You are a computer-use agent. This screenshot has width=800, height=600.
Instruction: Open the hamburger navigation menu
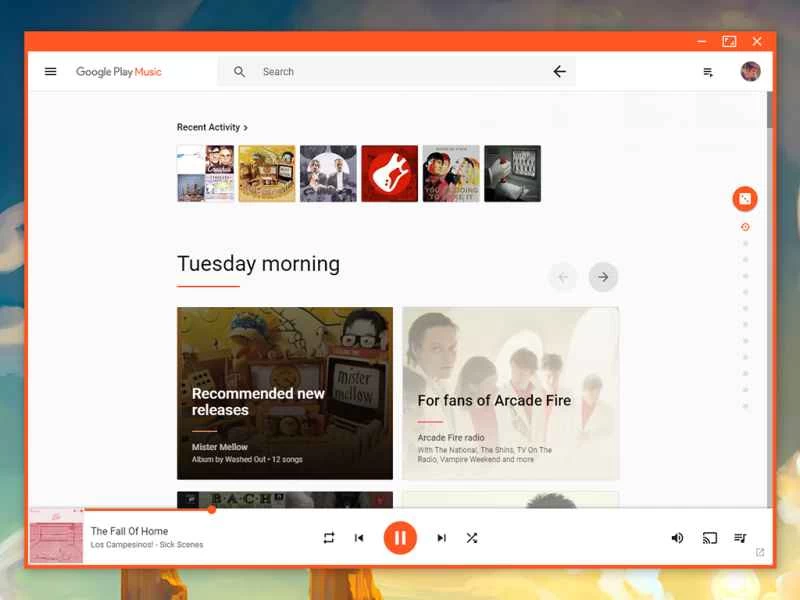pos(51,72)
